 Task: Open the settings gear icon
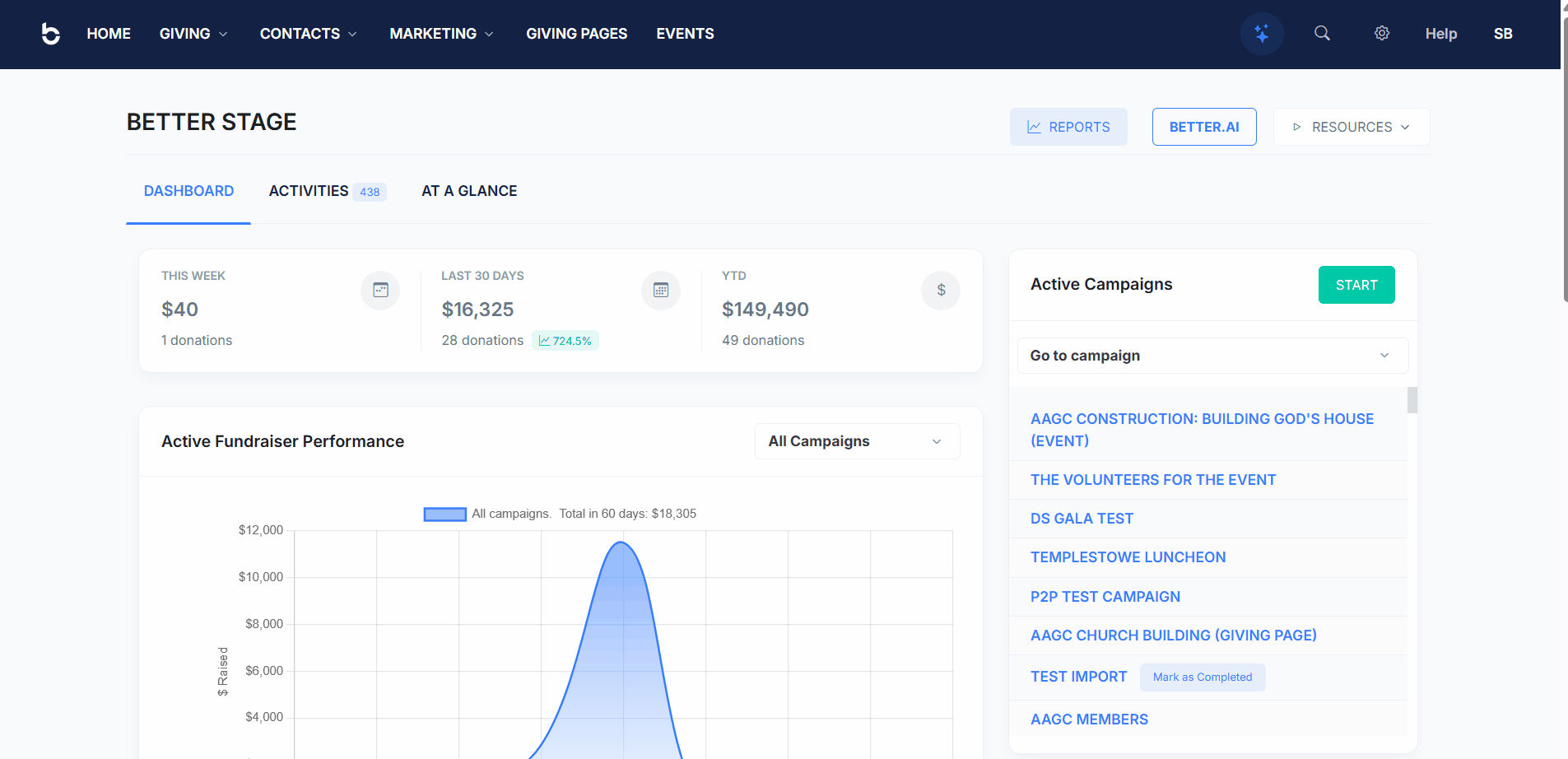coord(1382,33)
